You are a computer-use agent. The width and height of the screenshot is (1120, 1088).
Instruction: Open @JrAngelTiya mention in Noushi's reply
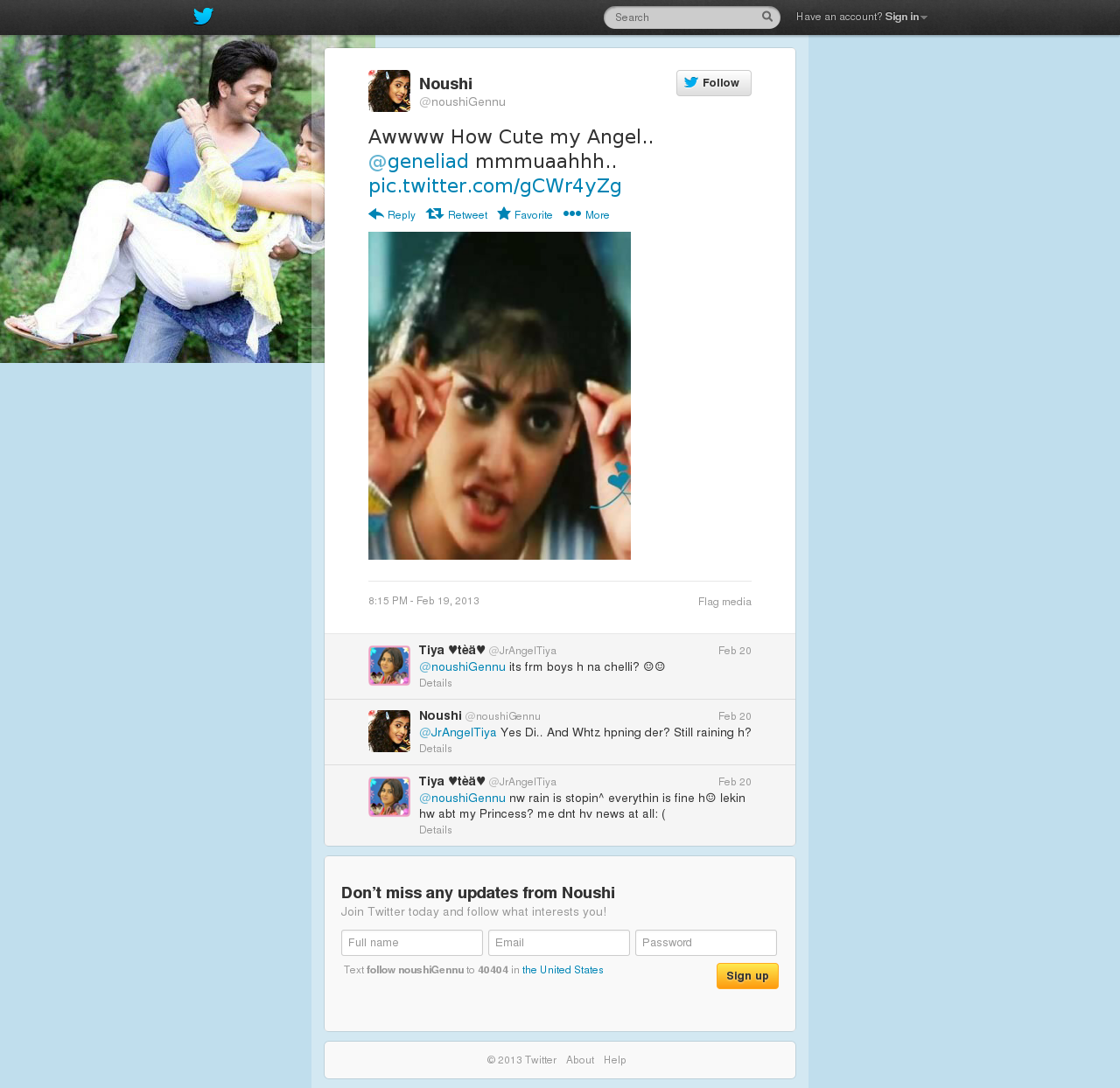(x=458, y=733)
